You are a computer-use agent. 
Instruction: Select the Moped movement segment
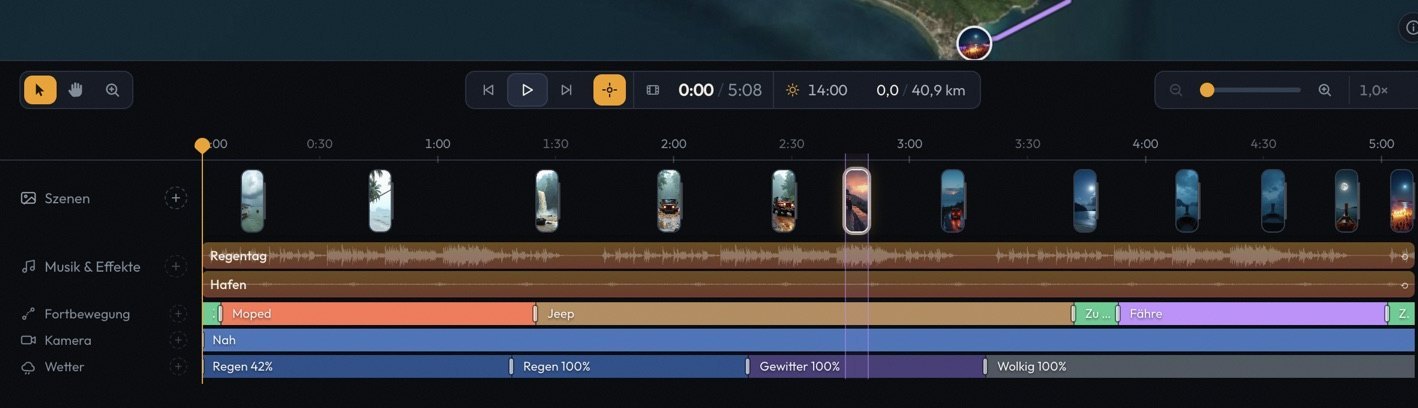point(378,314)
